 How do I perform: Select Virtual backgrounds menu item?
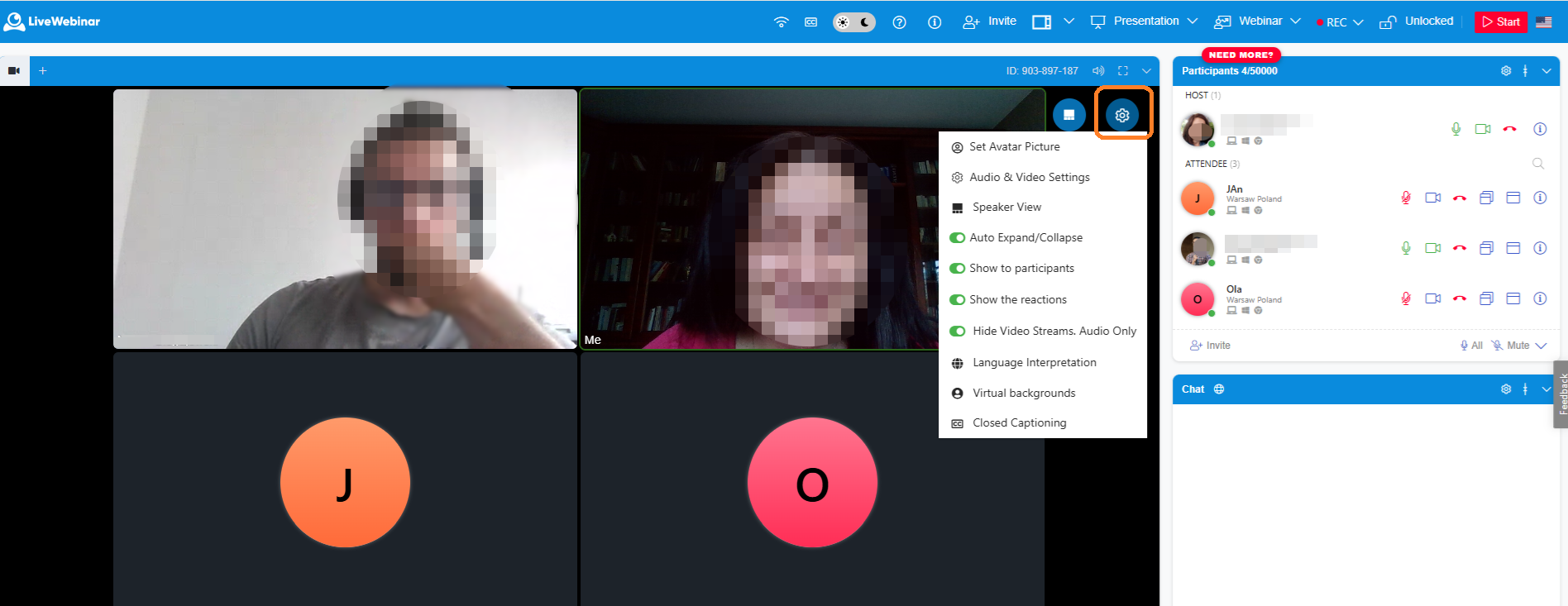pos(1023,394)
